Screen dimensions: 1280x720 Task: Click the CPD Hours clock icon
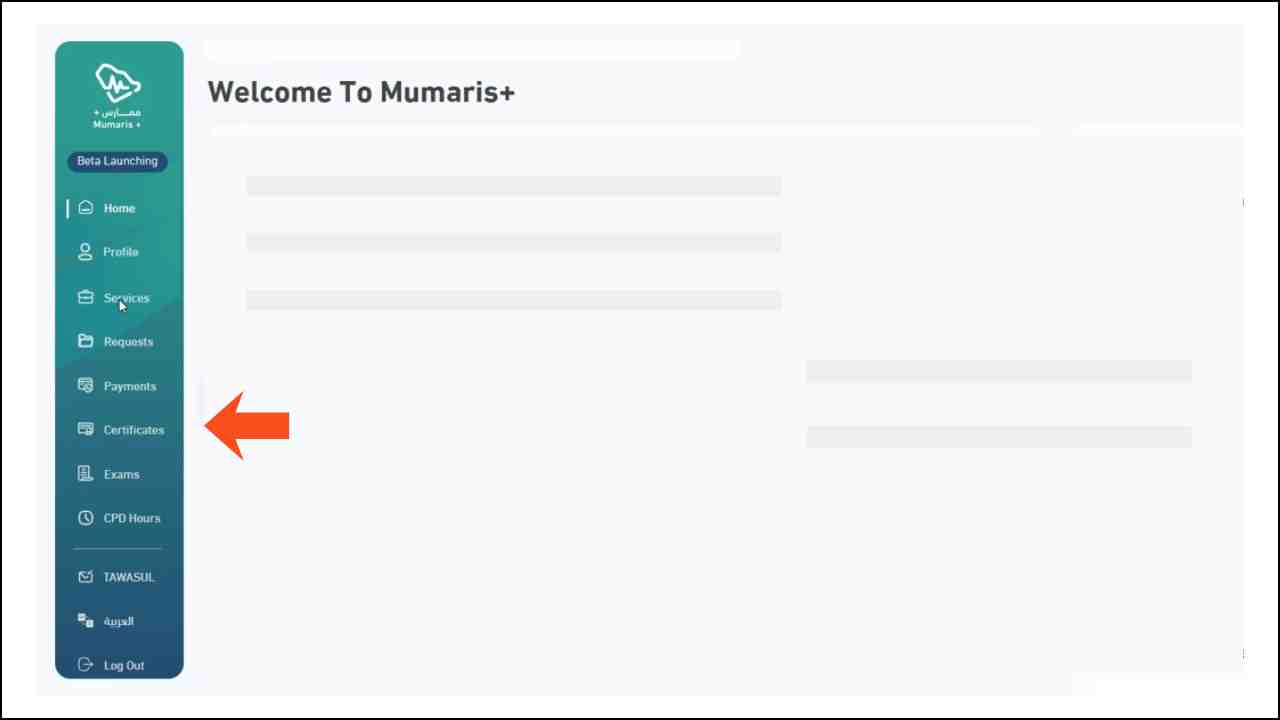(85, 518)
